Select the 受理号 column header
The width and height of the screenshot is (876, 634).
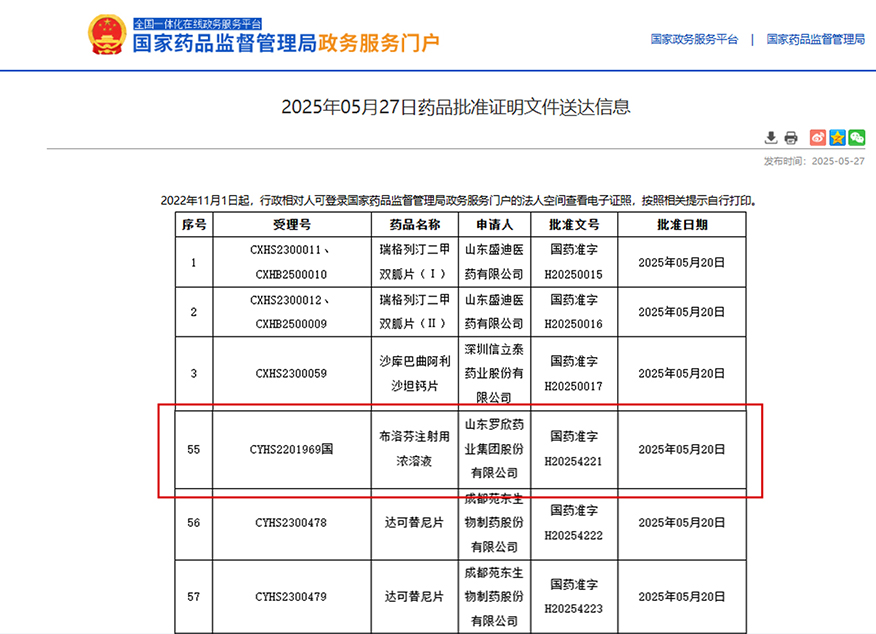point(291,224)
